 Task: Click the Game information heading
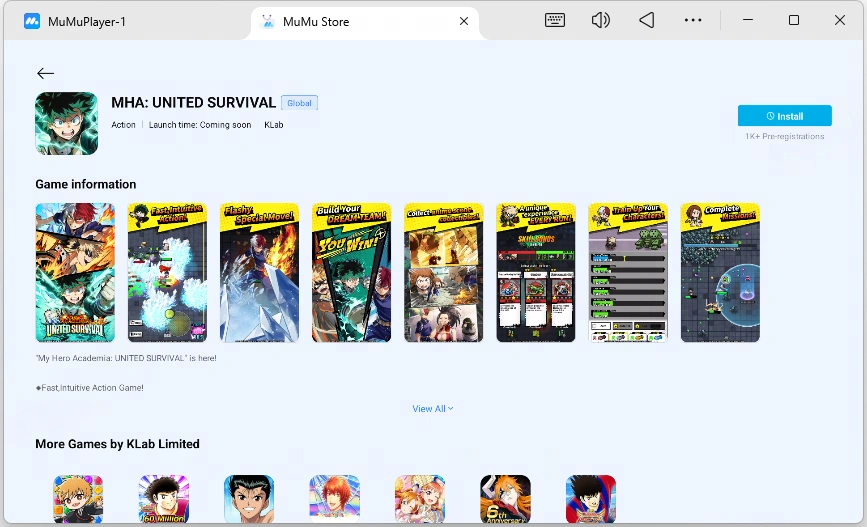[x=86, y=184]
